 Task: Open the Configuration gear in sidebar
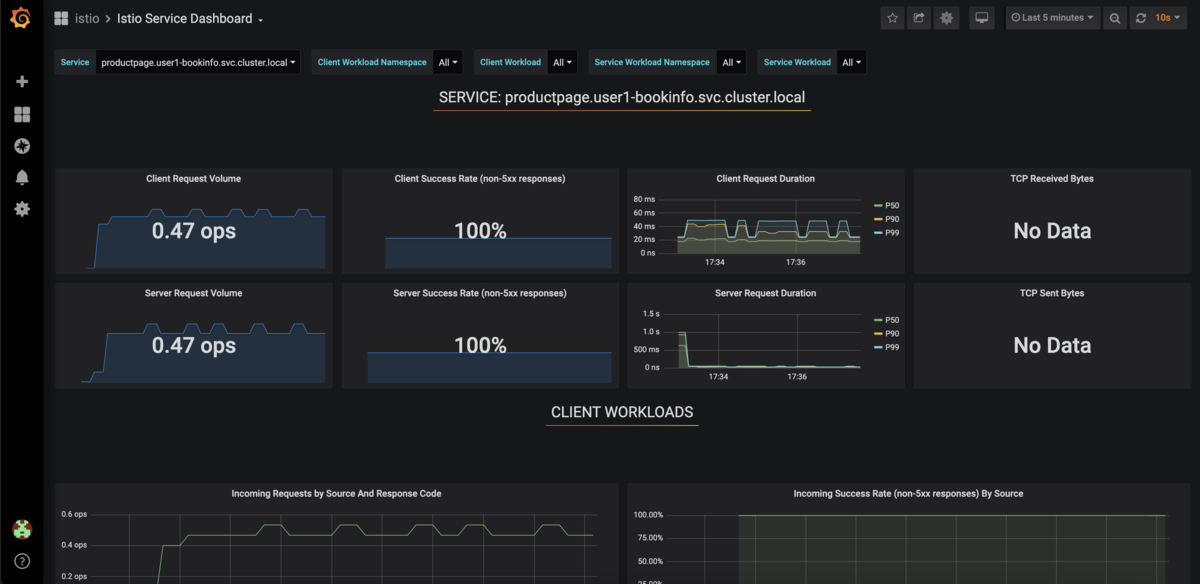[22, 209]
